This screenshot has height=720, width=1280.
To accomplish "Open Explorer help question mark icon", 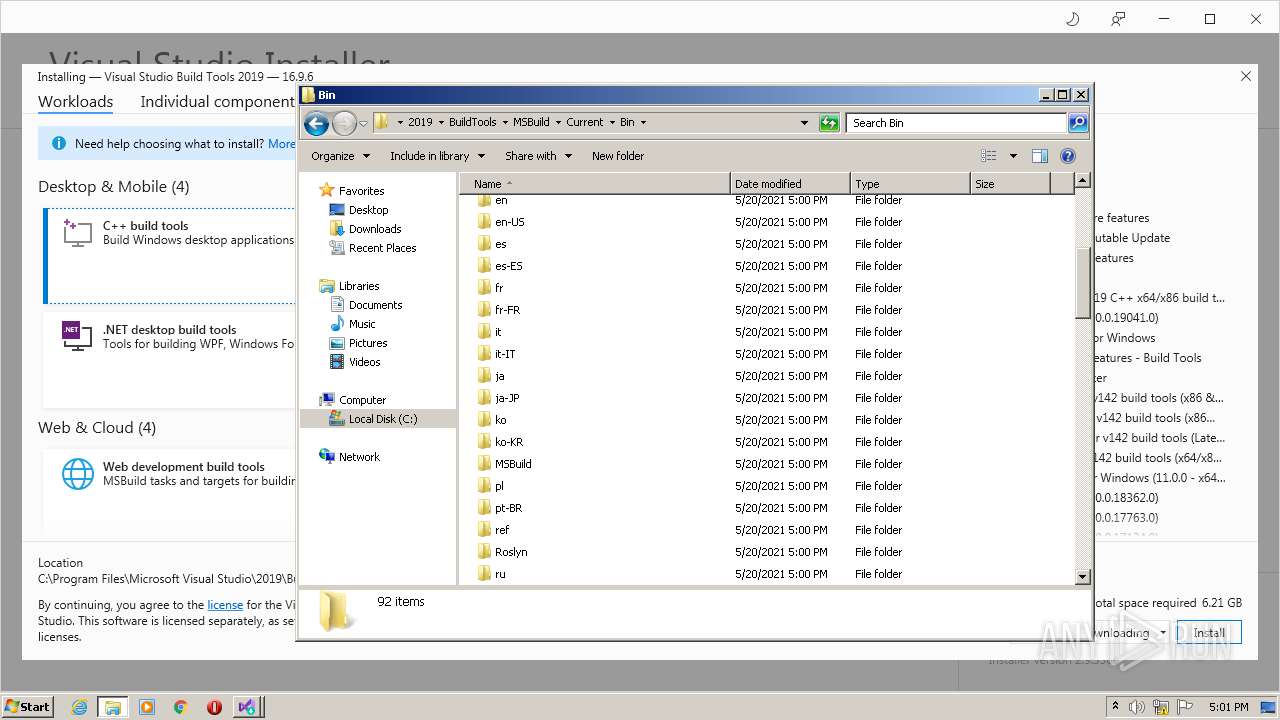I will 1068,156.
